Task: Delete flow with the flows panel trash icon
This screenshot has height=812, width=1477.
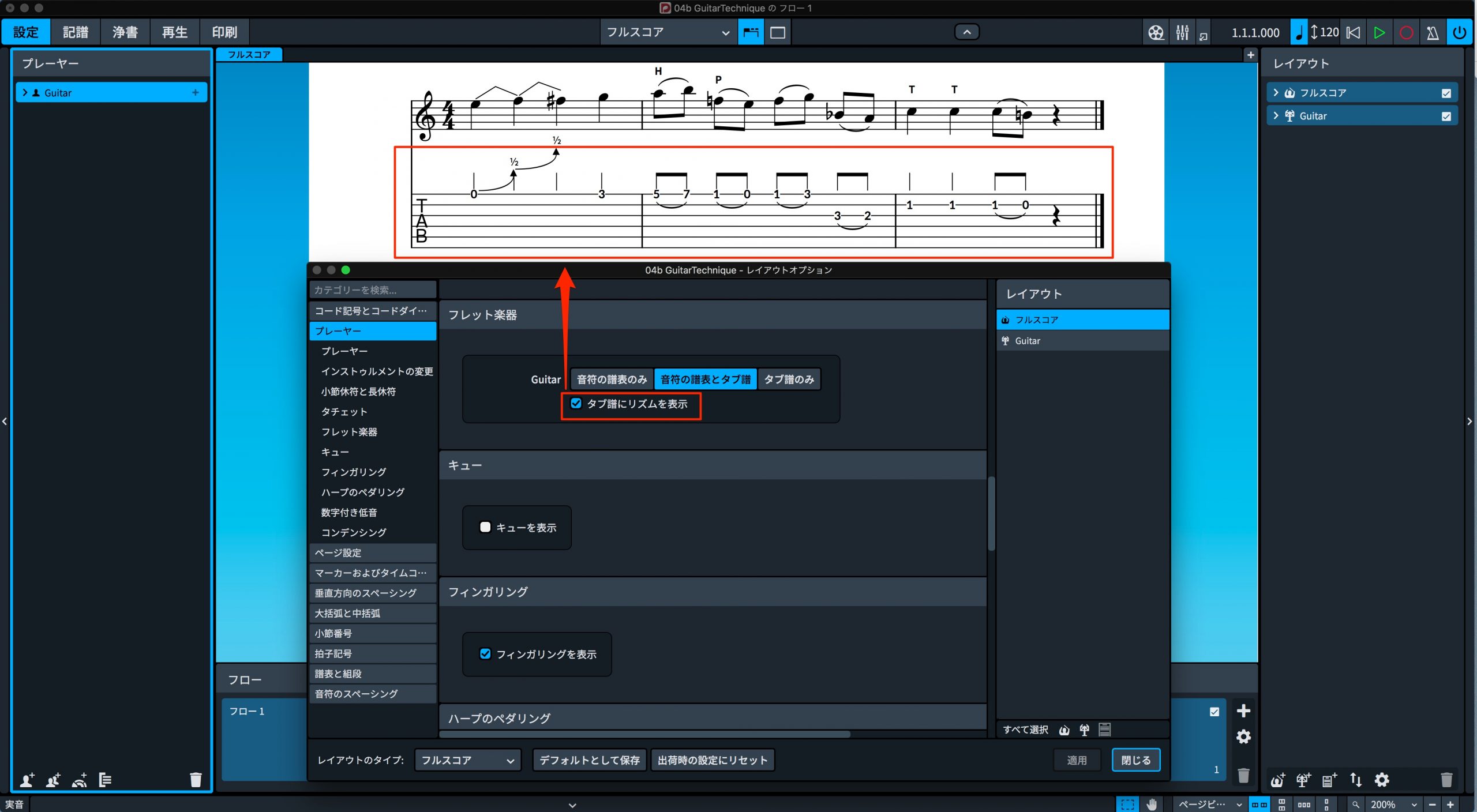Action: point(1243,775)
